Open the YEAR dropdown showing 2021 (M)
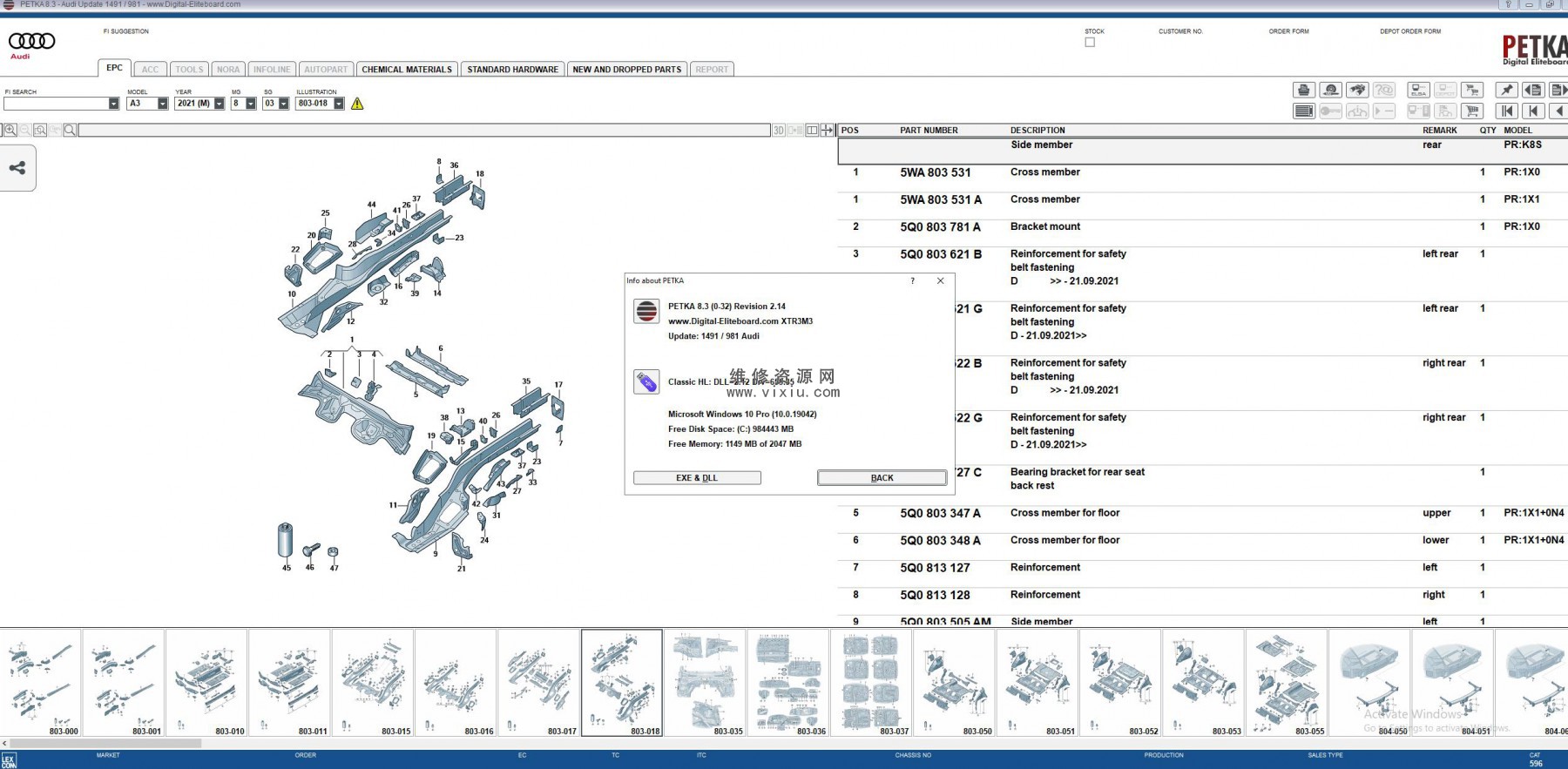The width and height of the screenshot is (1568, 769). coord(219,104)
